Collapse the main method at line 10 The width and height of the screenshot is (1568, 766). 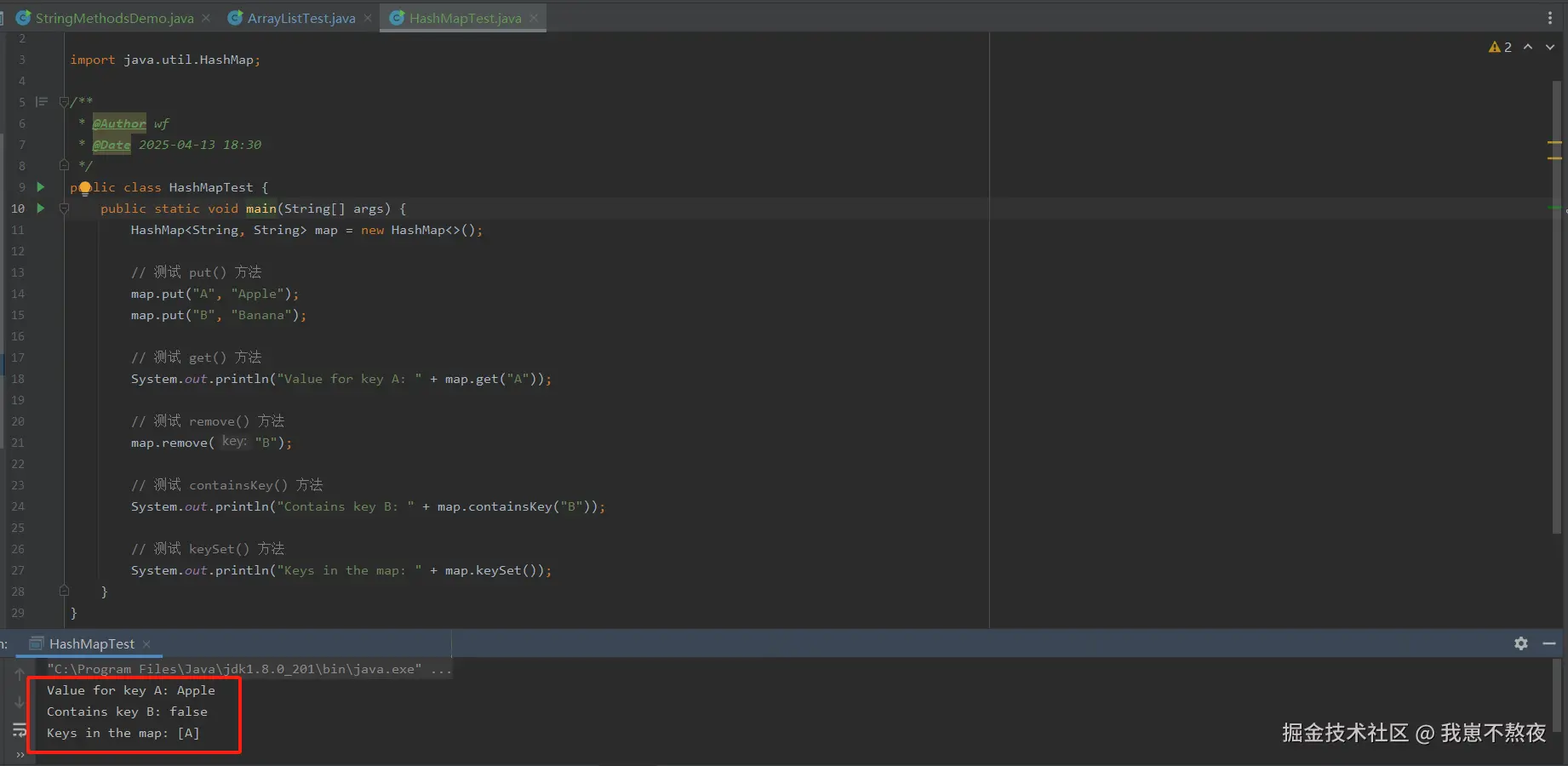pyautogui.click(x=64, y=209)
